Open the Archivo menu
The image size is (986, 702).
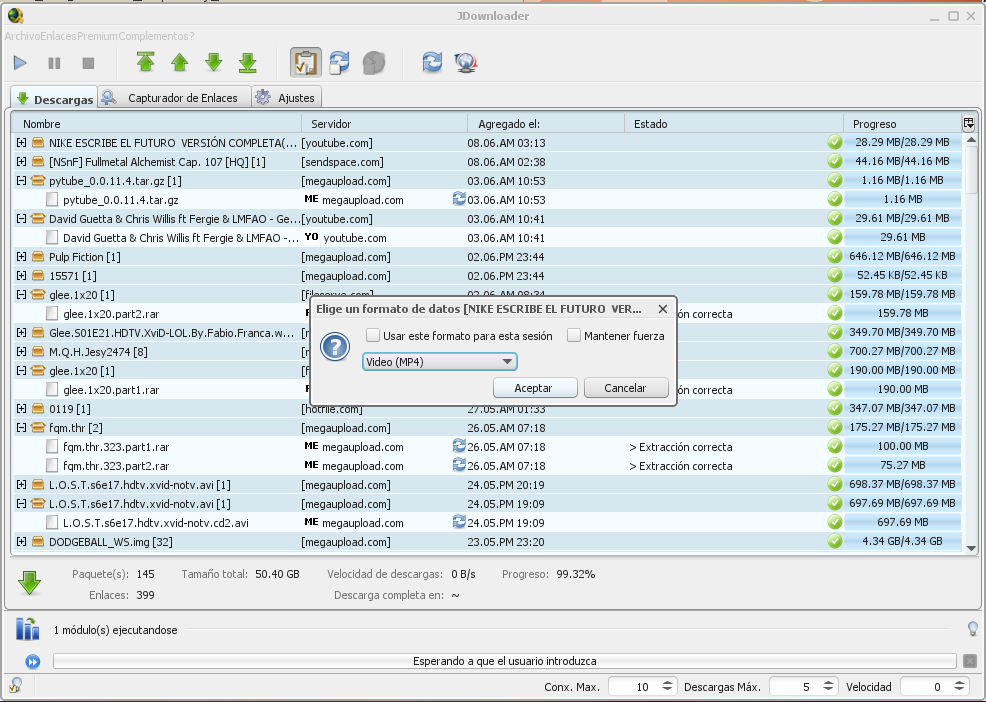tap(22, 36)
